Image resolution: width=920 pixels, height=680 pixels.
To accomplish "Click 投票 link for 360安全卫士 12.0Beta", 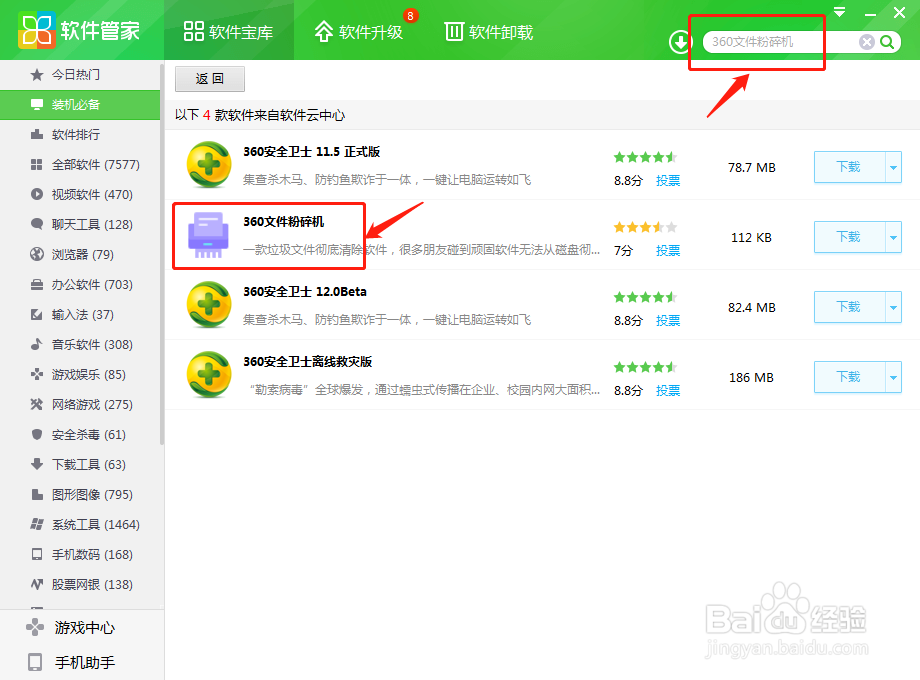I will click(668, 320).
